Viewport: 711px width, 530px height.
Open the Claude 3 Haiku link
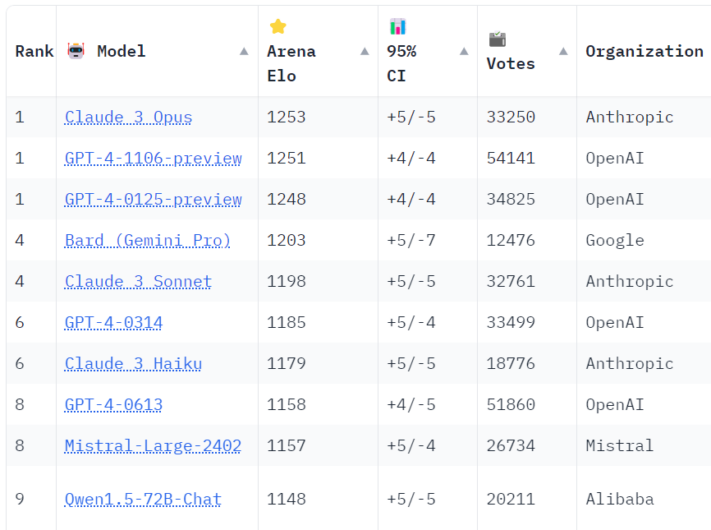pos(133,363)
